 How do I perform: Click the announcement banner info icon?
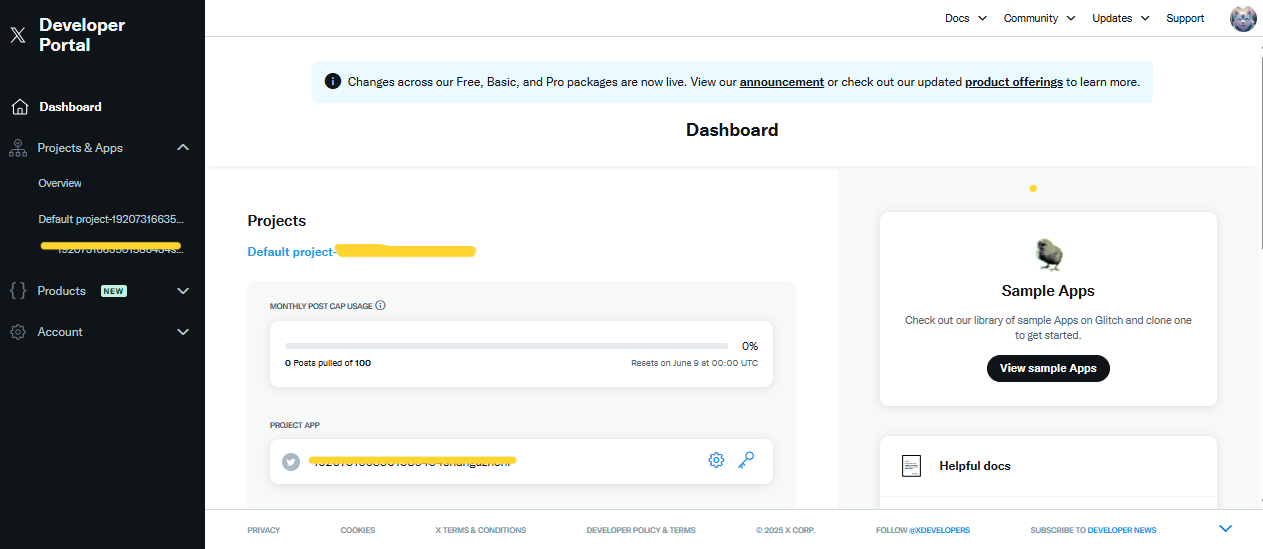[x=332, y=82]
